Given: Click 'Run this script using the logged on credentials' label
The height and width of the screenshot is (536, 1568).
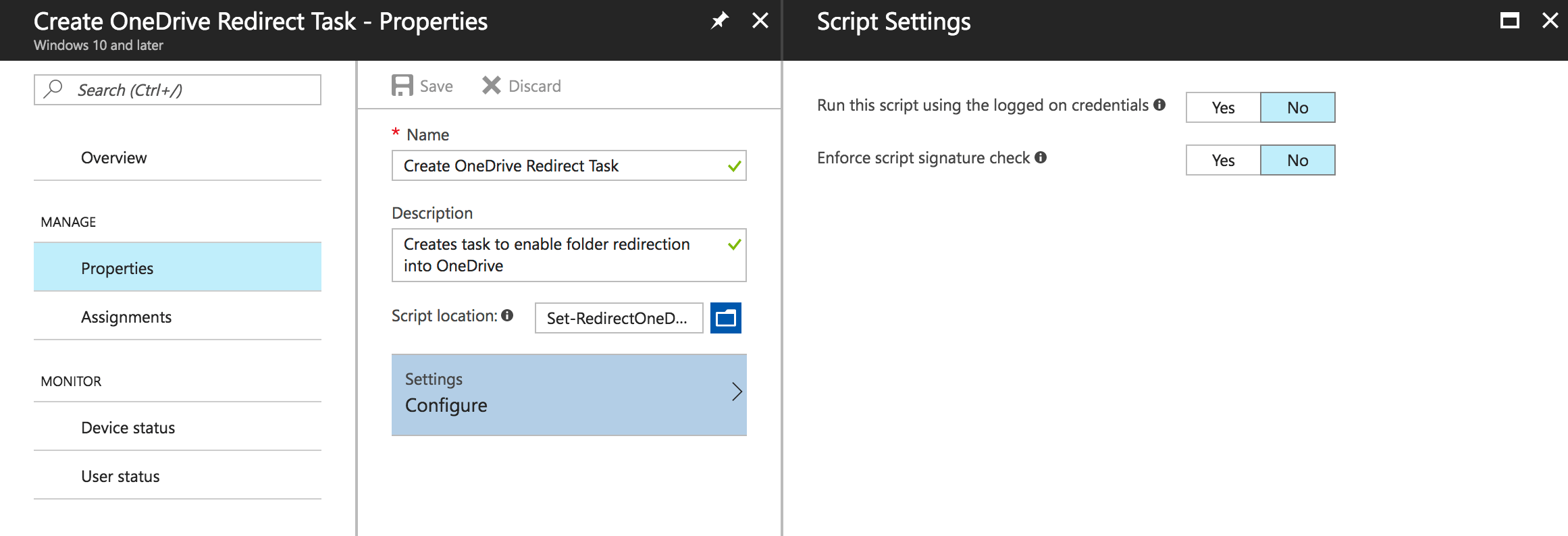Looking at the screenshot, I should [x=983, y=105].
